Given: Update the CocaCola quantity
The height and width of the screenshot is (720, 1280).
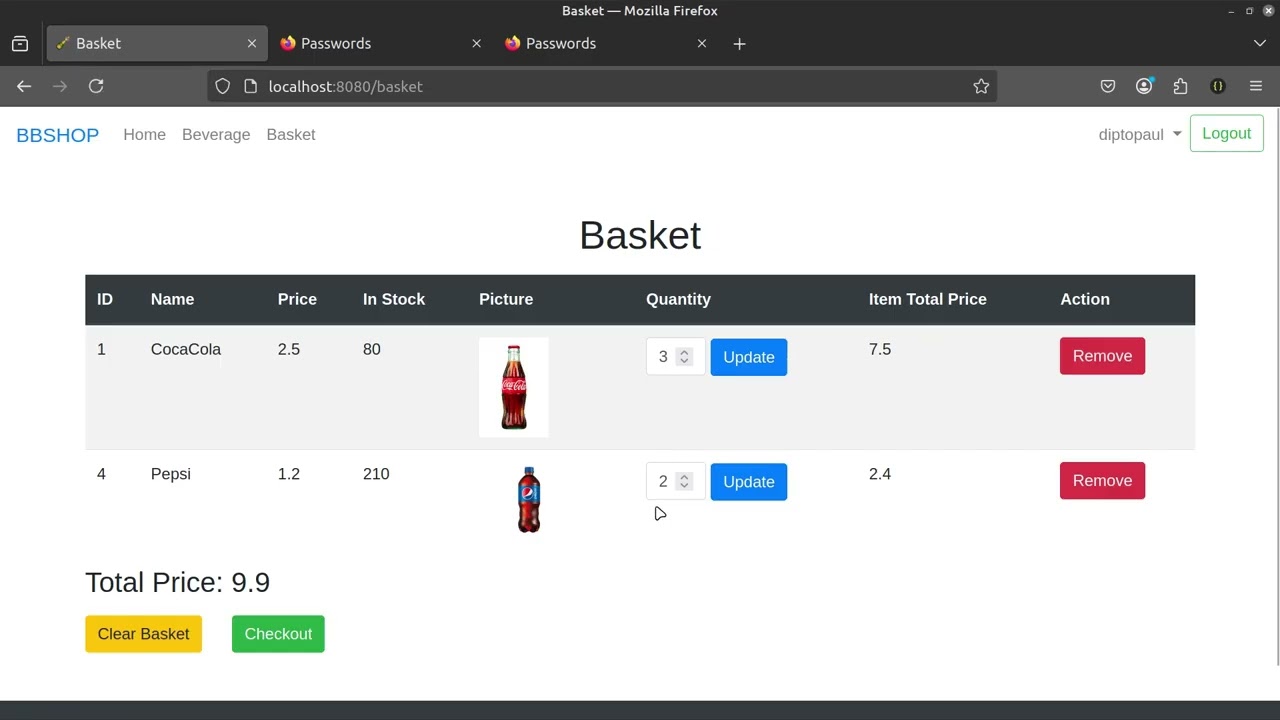Looking at the screenshot, I should point(749,357).
